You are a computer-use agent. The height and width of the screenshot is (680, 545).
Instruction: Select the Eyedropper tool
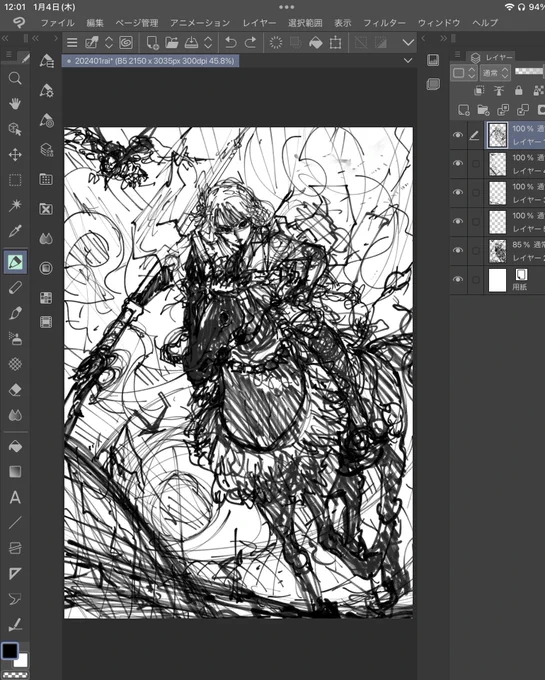[x=15, y=231]
